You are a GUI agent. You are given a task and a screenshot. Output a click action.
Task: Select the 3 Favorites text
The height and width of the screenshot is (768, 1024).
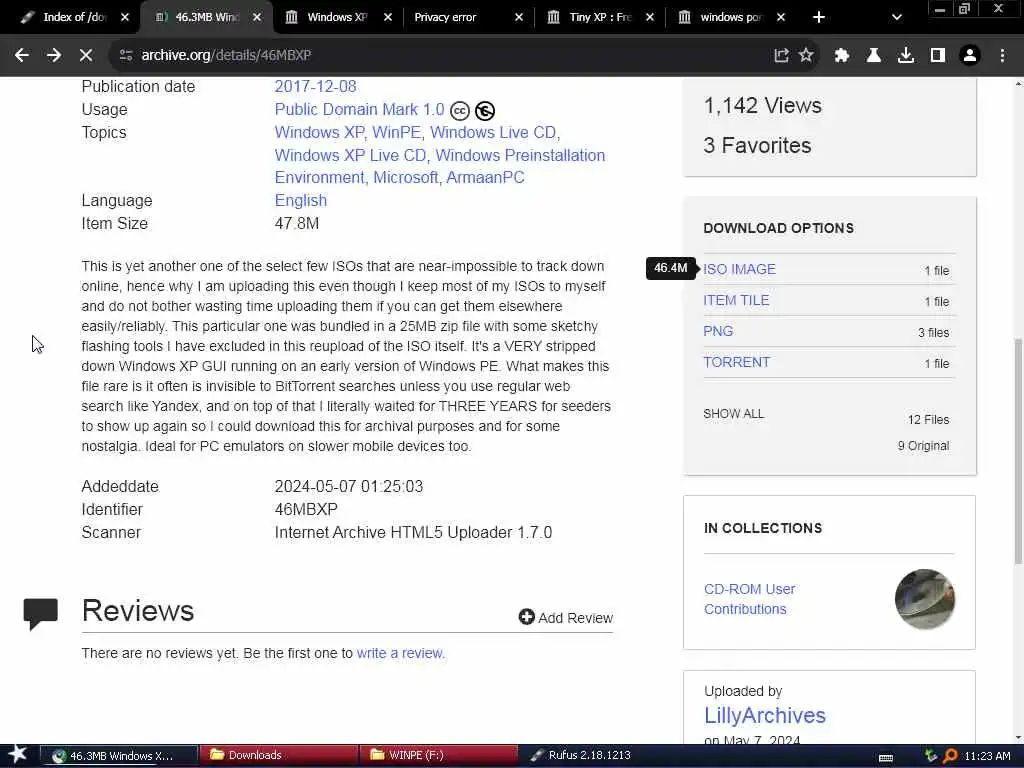click(757, 146)
